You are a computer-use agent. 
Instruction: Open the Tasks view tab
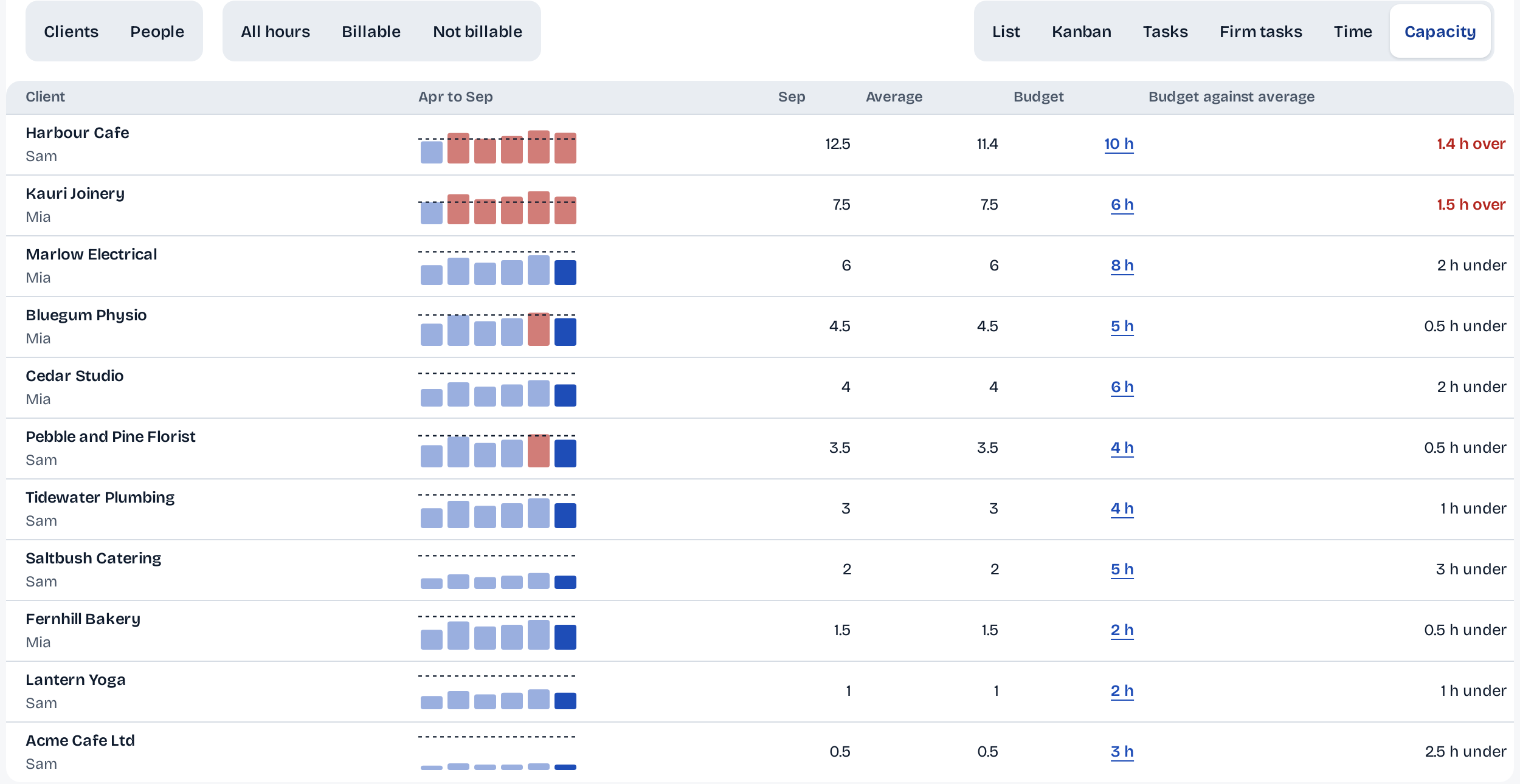pyautogui.click(x=1165, y=32)
